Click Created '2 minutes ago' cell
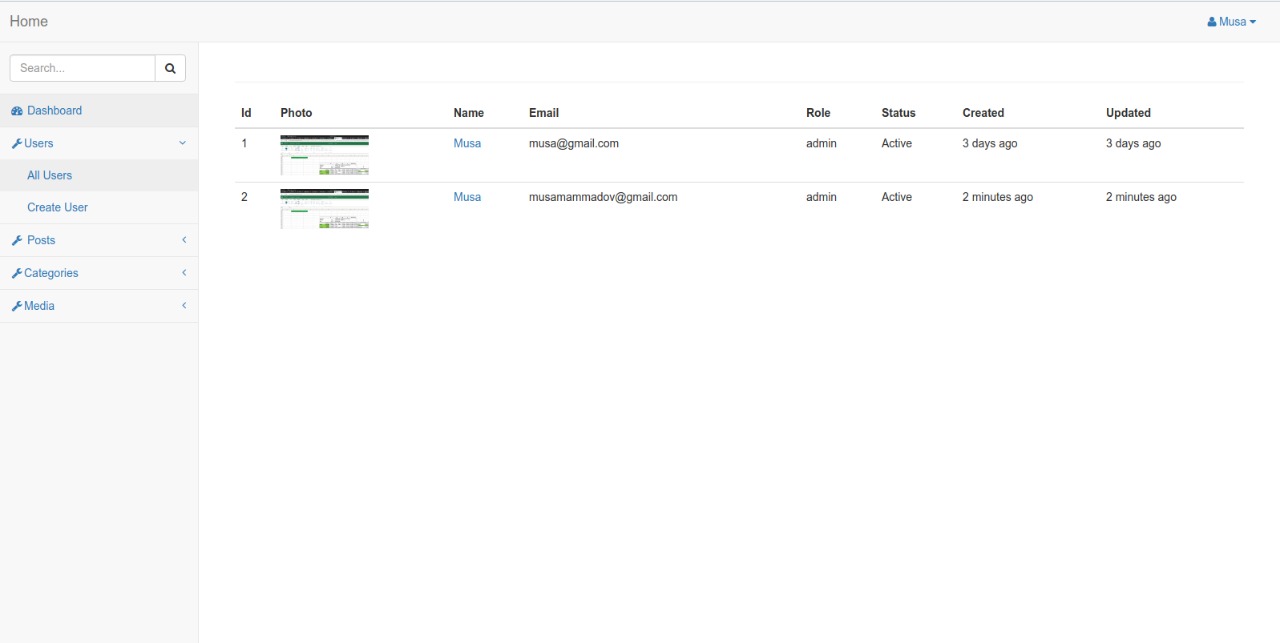 point(997,197)
